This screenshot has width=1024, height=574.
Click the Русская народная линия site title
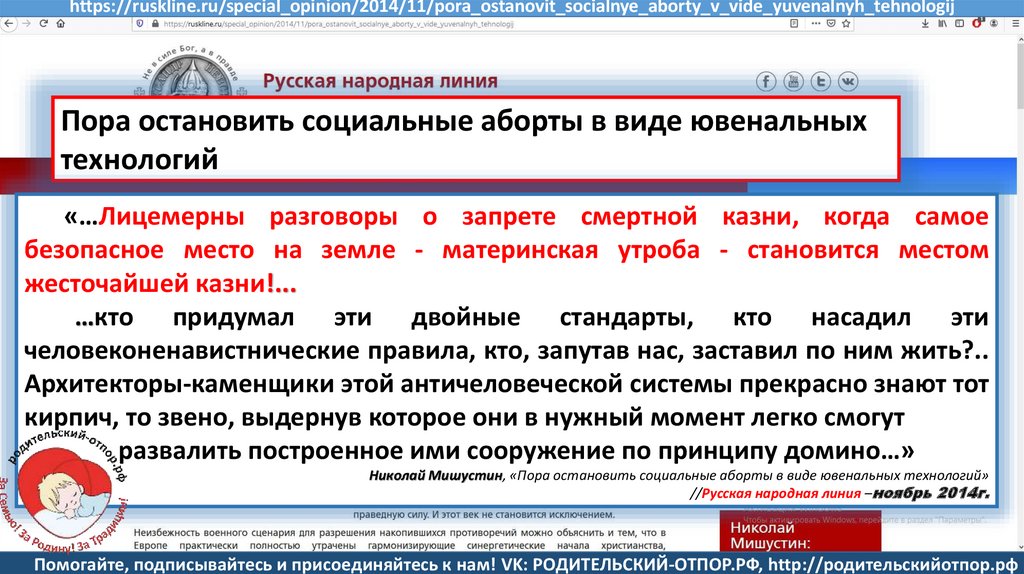[x=380, y=81]
